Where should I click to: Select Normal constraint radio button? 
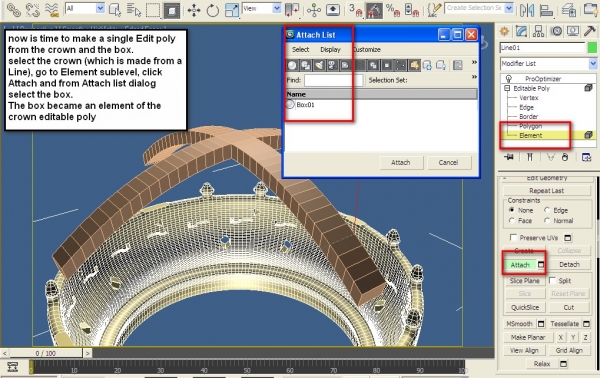click(547, 220)
